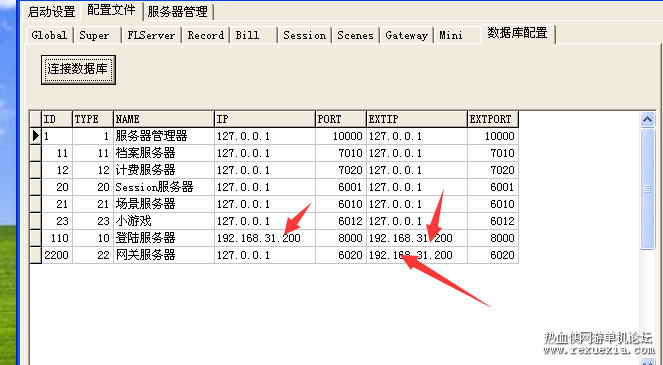The height and width of the screenshot is (365, 663).
Task: Click the row selector for 服务器管理器 row
Action: (36, 136)
